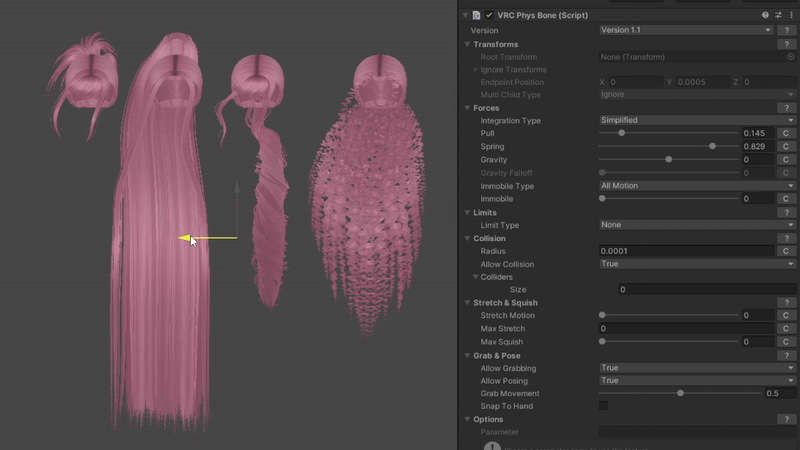Collapse the Colliders list foldout

(476, 277)
